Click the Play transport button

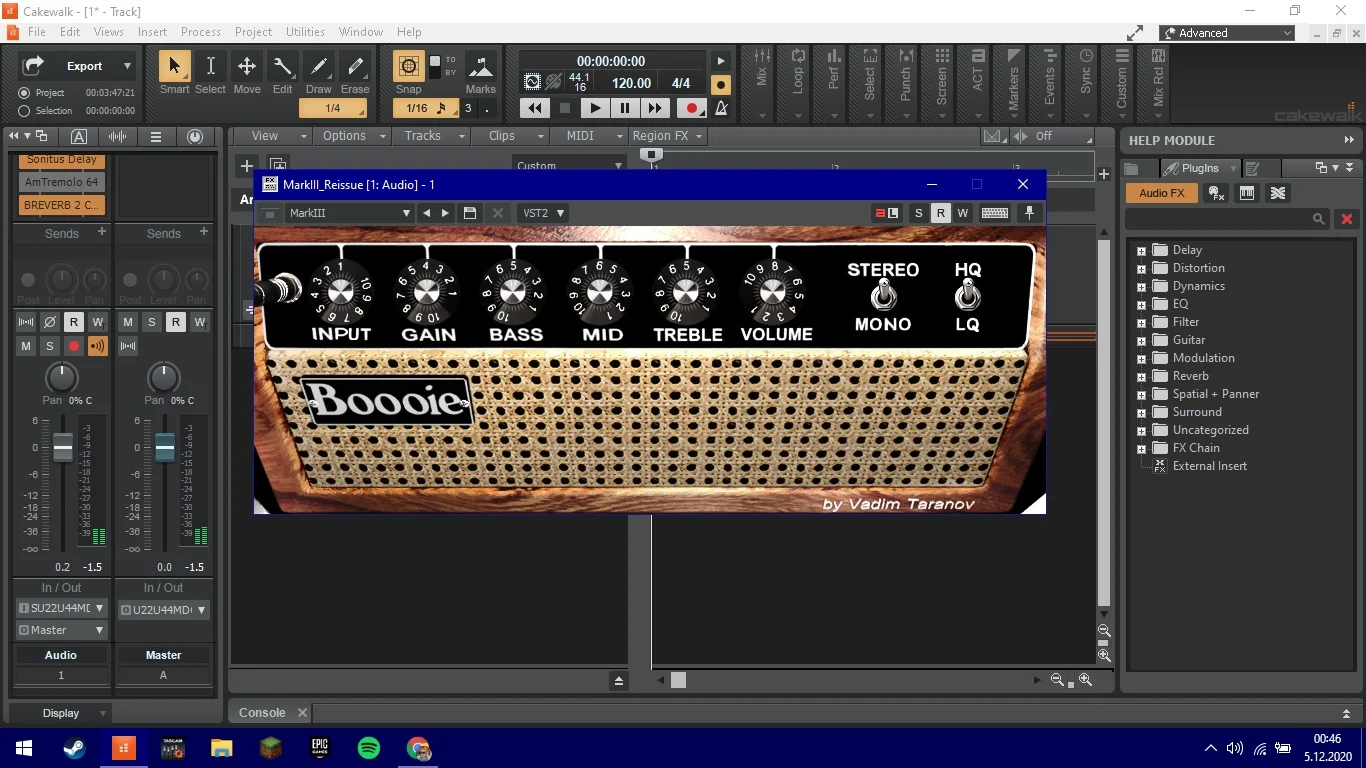595,108
